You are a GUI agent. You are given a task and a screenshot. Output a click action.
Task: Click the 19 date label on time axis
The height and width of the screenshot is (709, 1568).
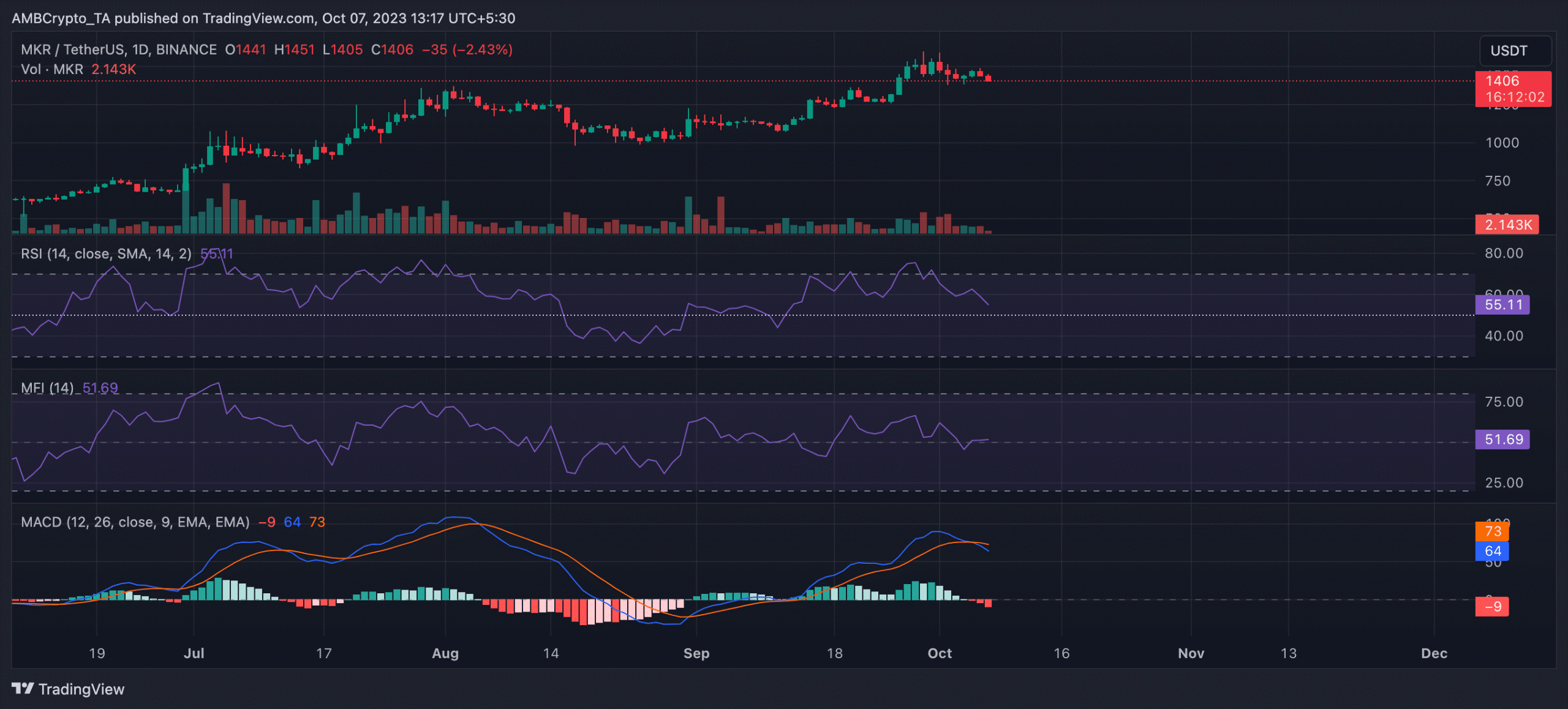coord(97,653)
